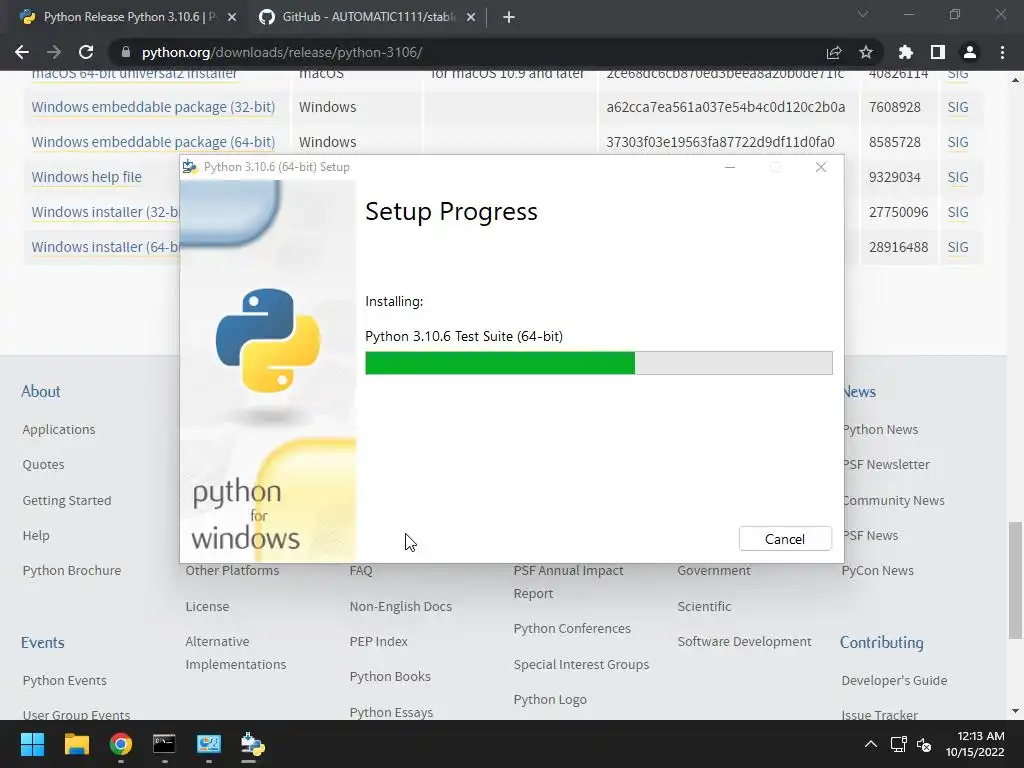Screen dimensions: 1024x768
Task: Open PEP Index footer link
Action: click(x=379, y=641)
